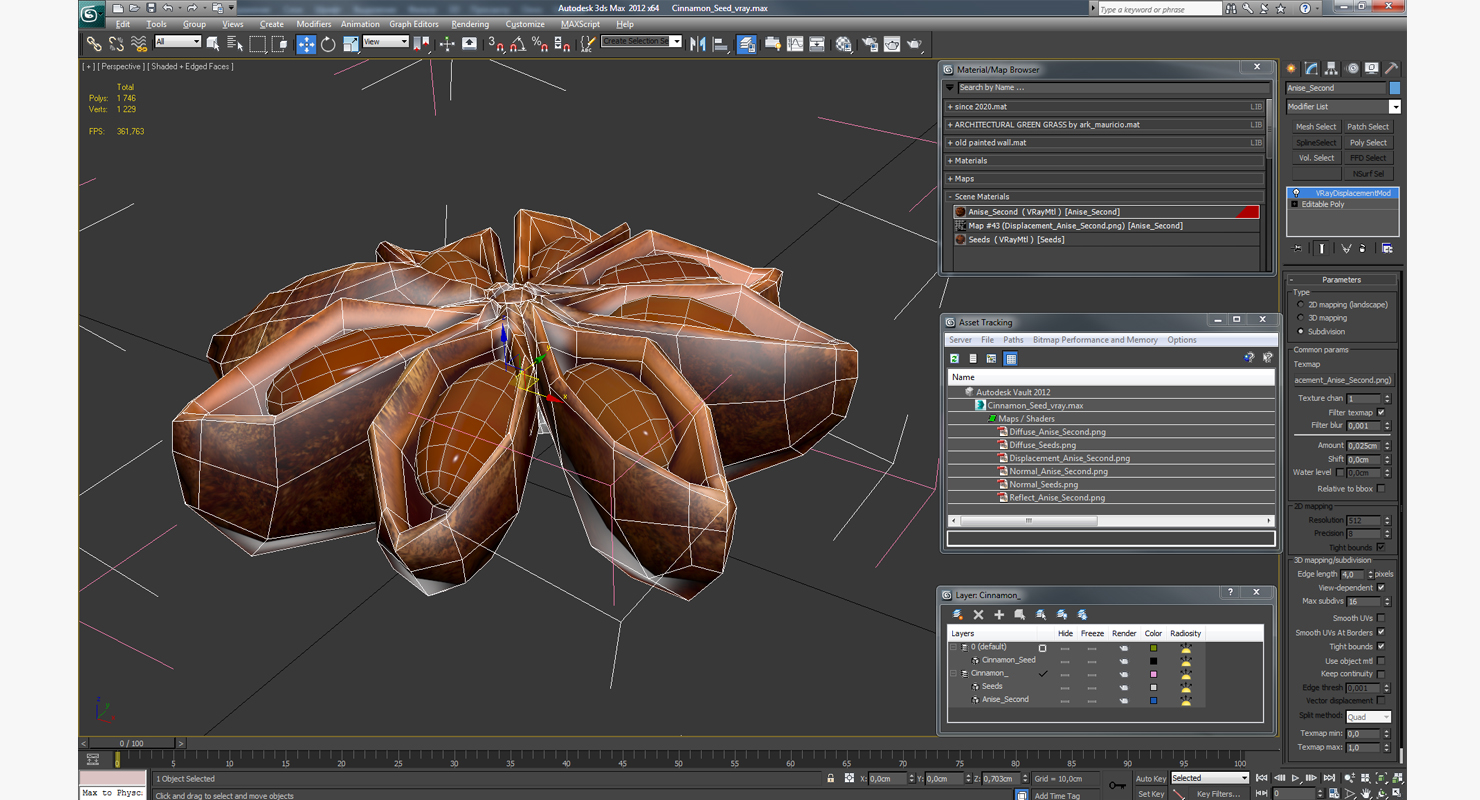Collapse the Parameters rollout

point(1341,280)
